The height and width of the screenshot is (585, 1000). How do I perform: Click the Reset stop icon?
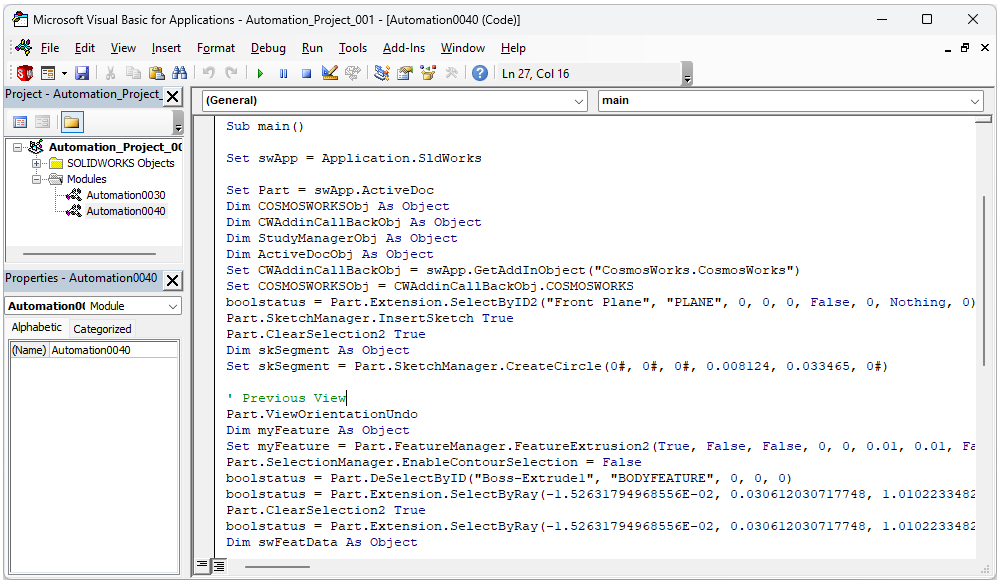306,73
